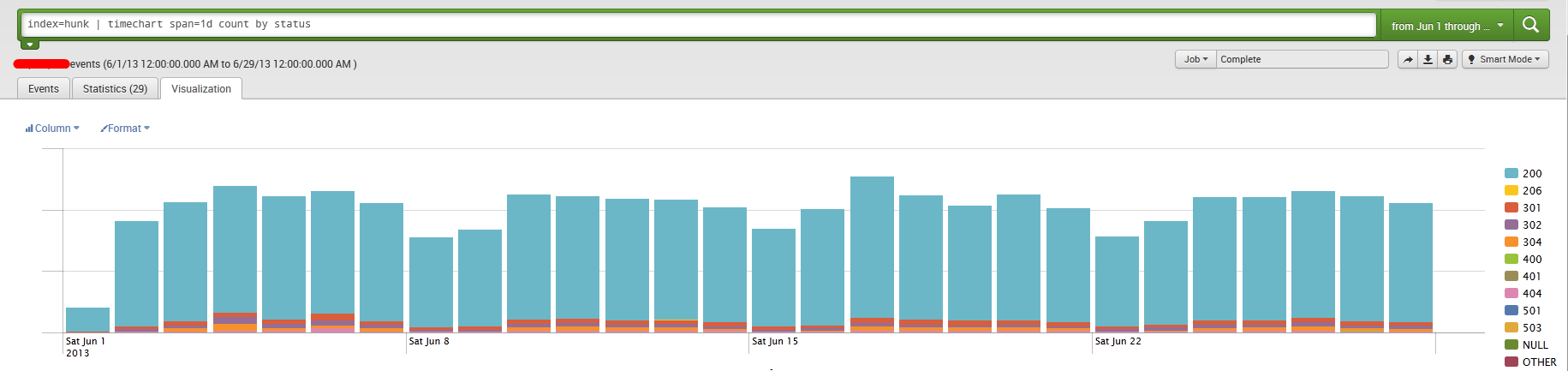Click the bar directly above Sat Jun 8 label

coord(431,284)
